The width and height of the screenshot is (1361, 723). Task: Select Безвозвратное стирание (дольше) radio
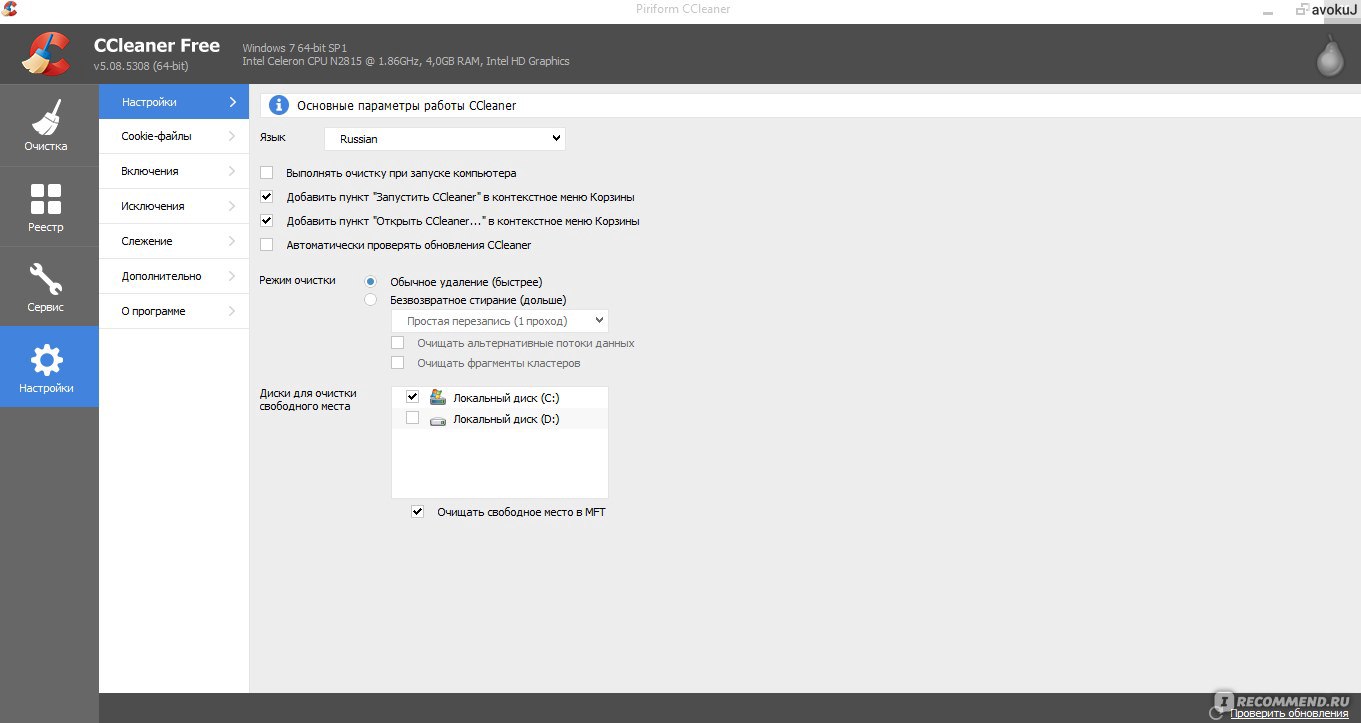371,300
